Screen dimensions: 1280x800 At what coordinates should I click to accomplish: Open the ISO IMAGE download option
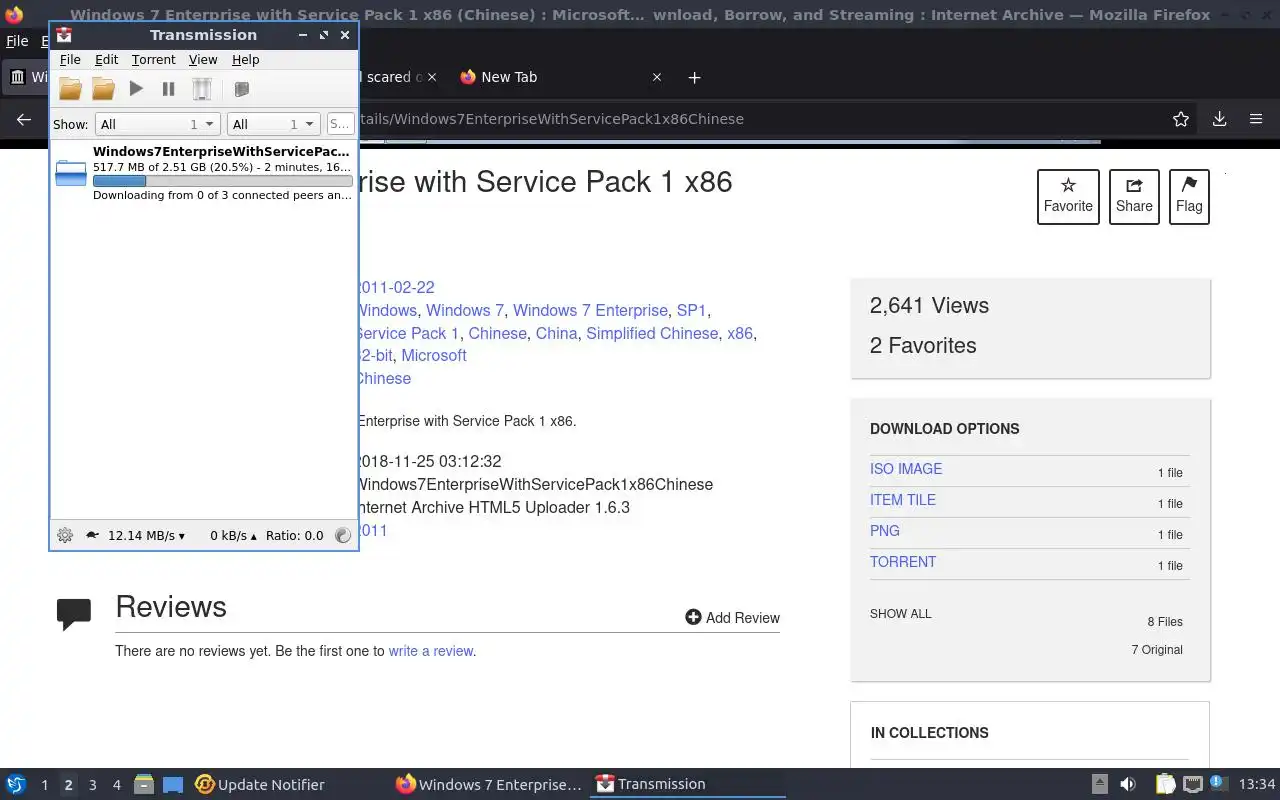pos(906,469)
